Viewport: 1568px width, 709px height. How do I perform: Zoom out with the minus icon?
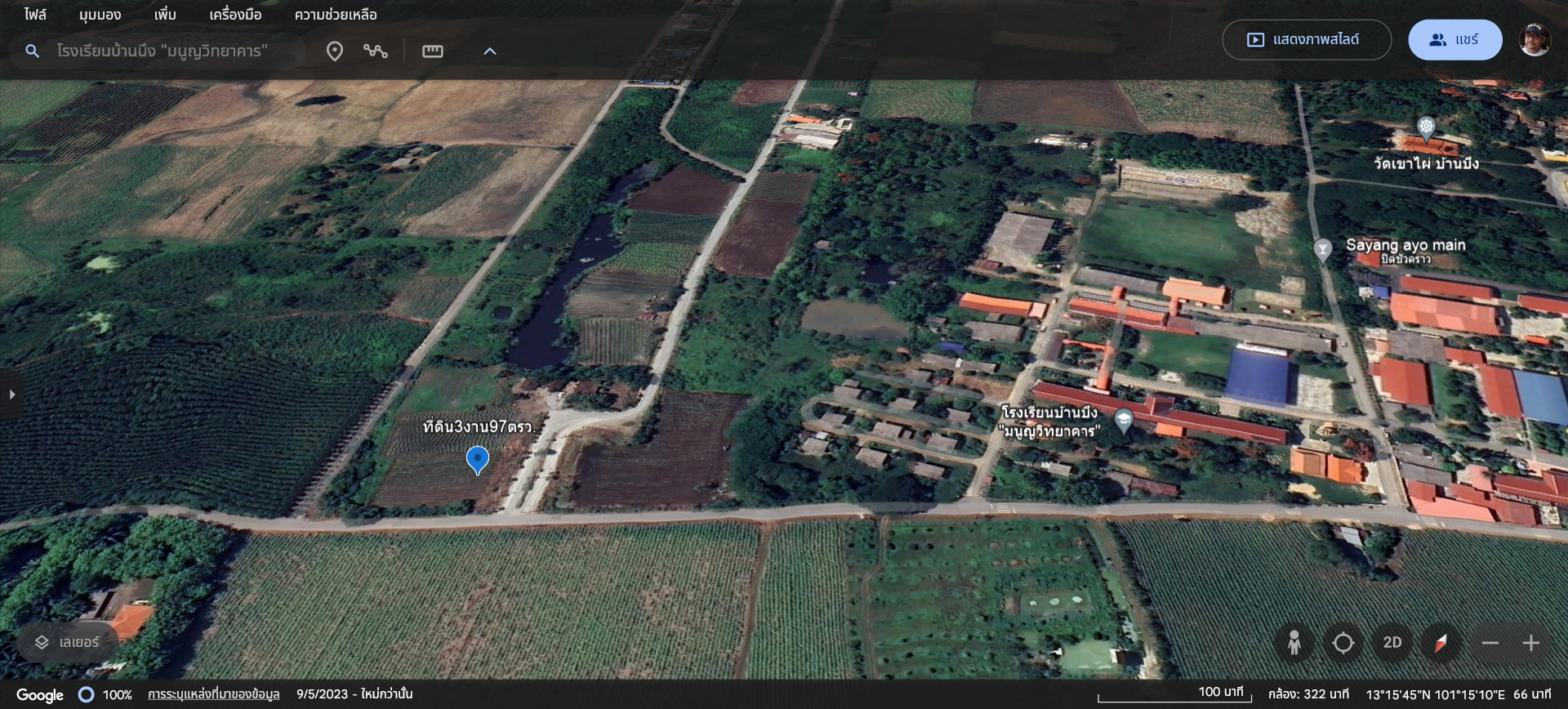pyautogui.click(x=1490, y=643)
